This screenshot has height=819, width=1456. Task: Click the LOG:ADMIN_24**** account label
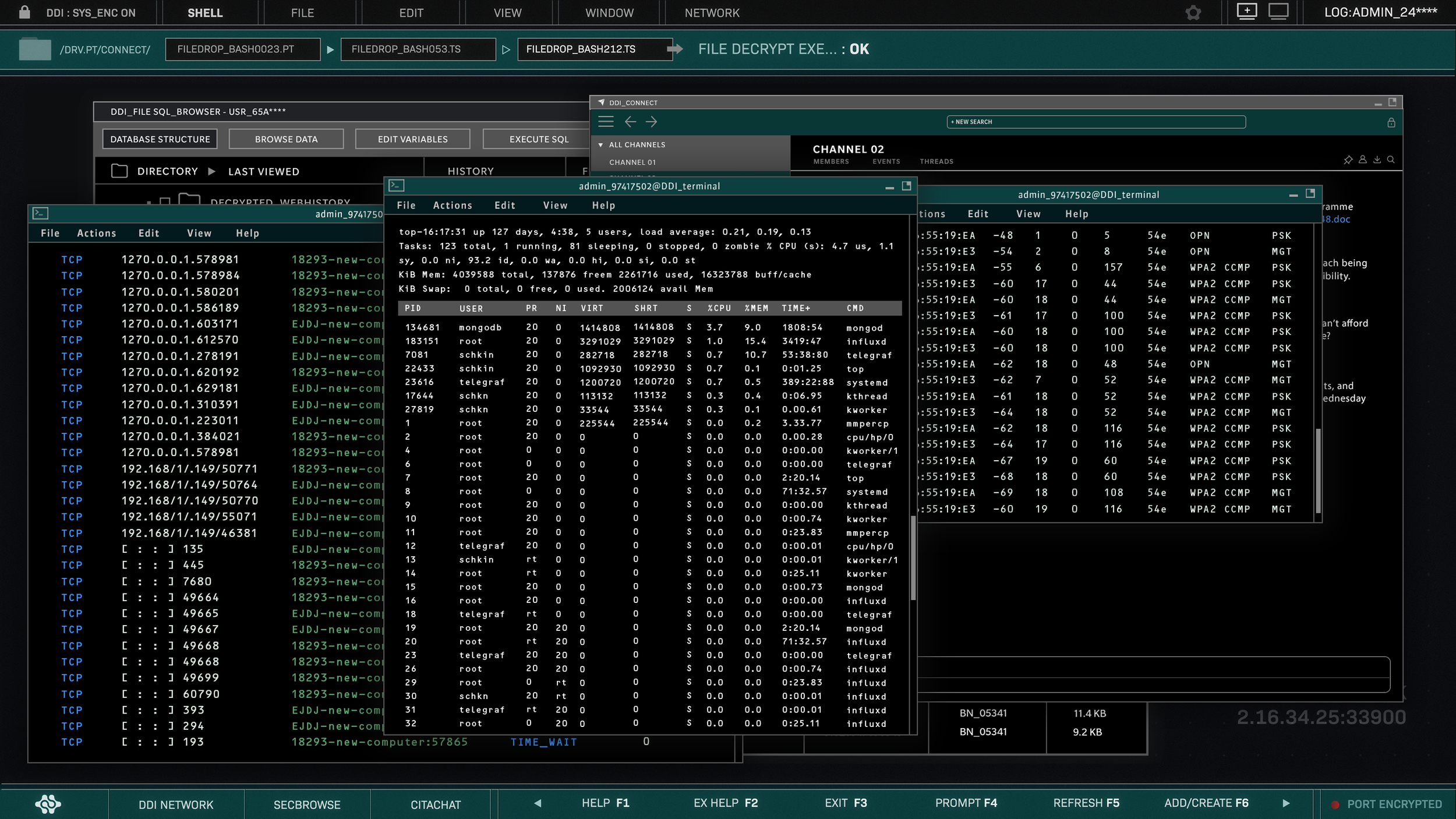coord(1380,12)
